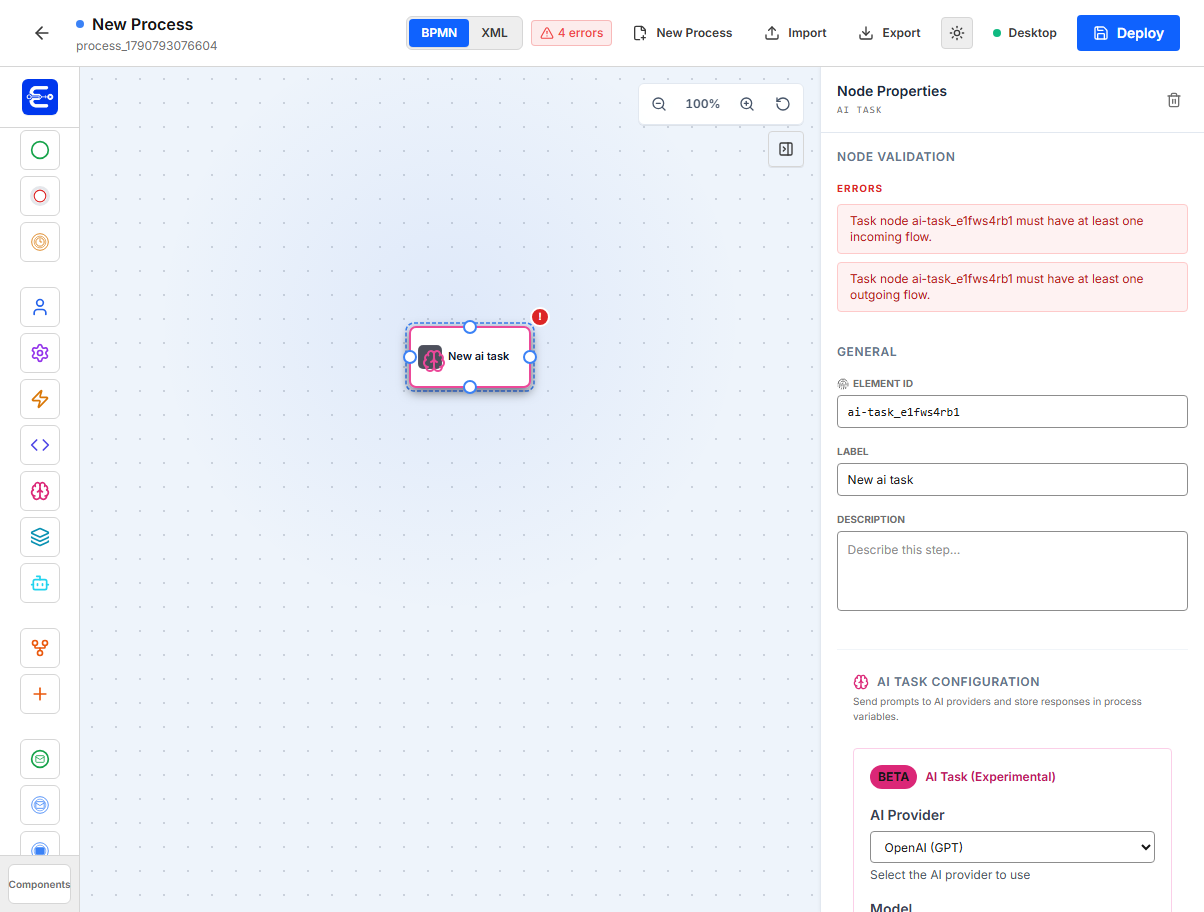Open the 4 errors indicator

point(571,33)
